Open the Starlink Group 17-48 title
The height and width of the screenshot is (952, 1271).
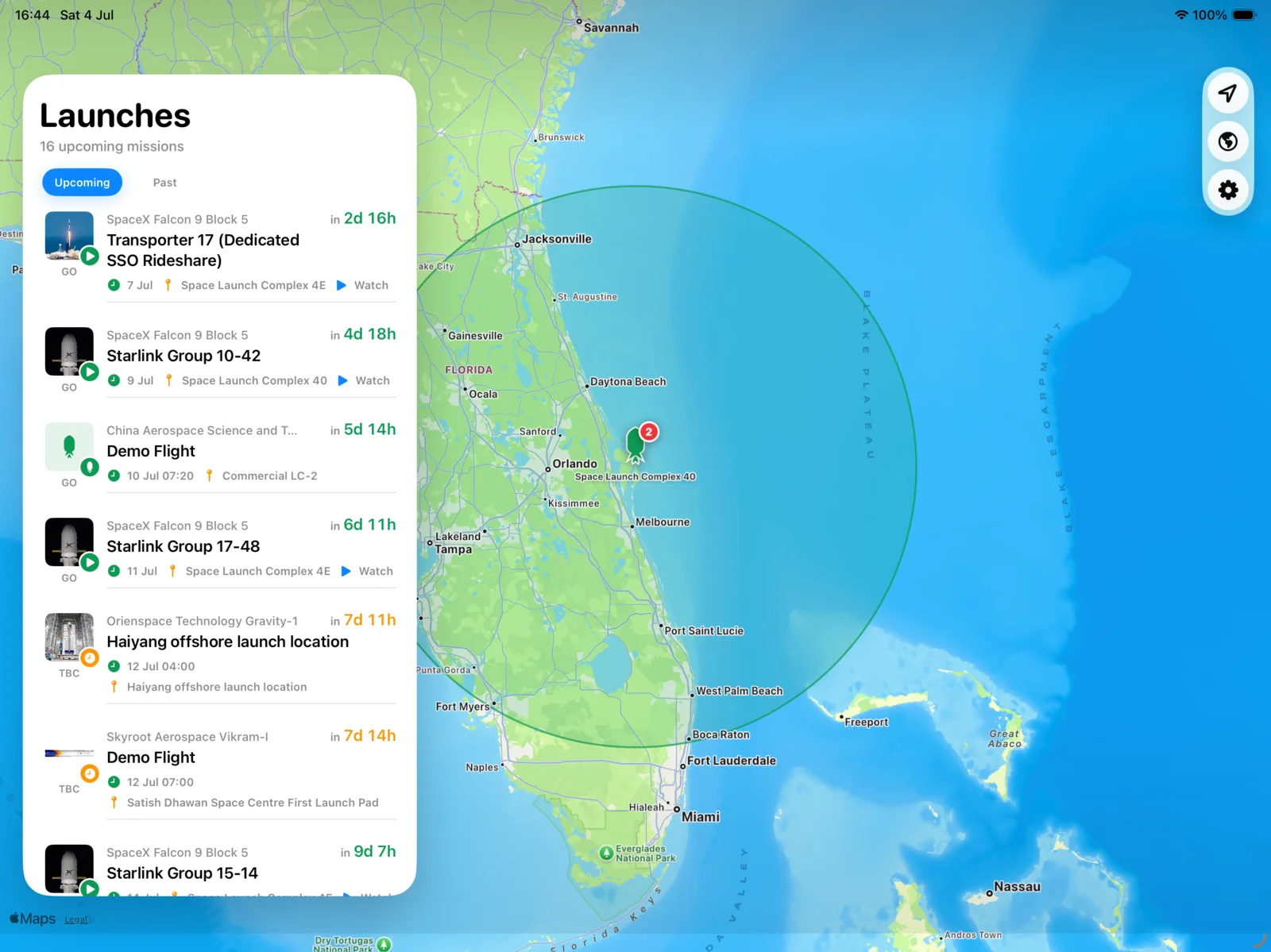pyautogui.click(x=184, y=546)
